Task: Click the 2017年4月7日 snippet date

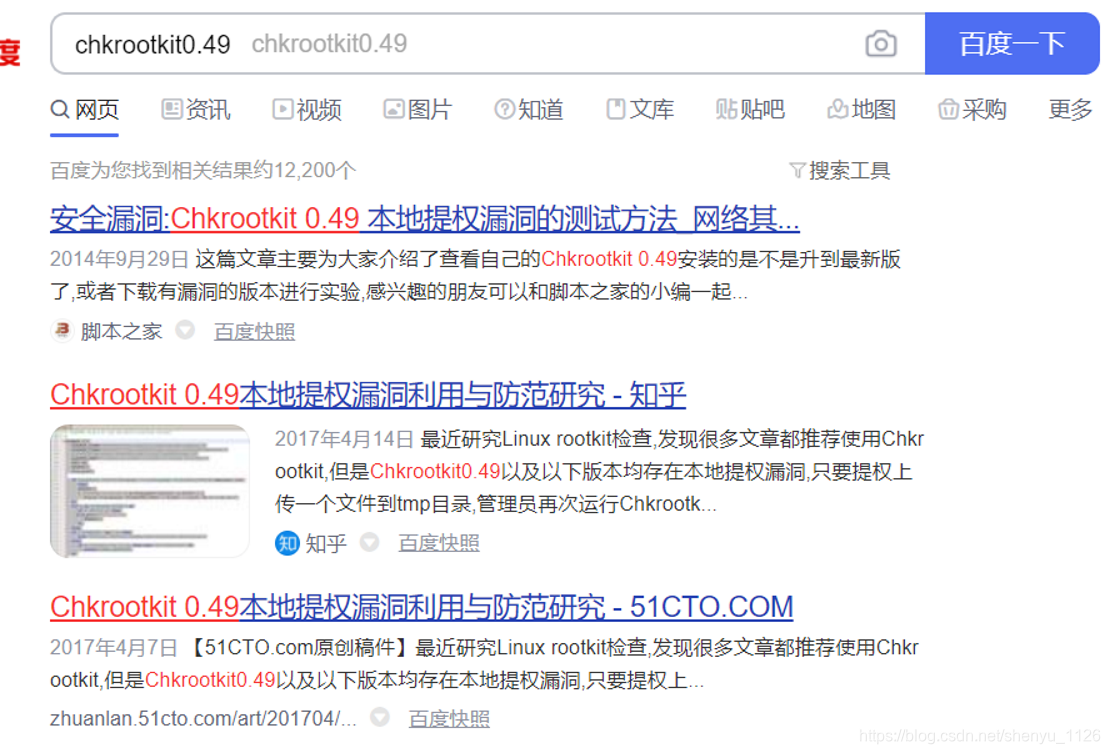Action: tap(113, 648)
